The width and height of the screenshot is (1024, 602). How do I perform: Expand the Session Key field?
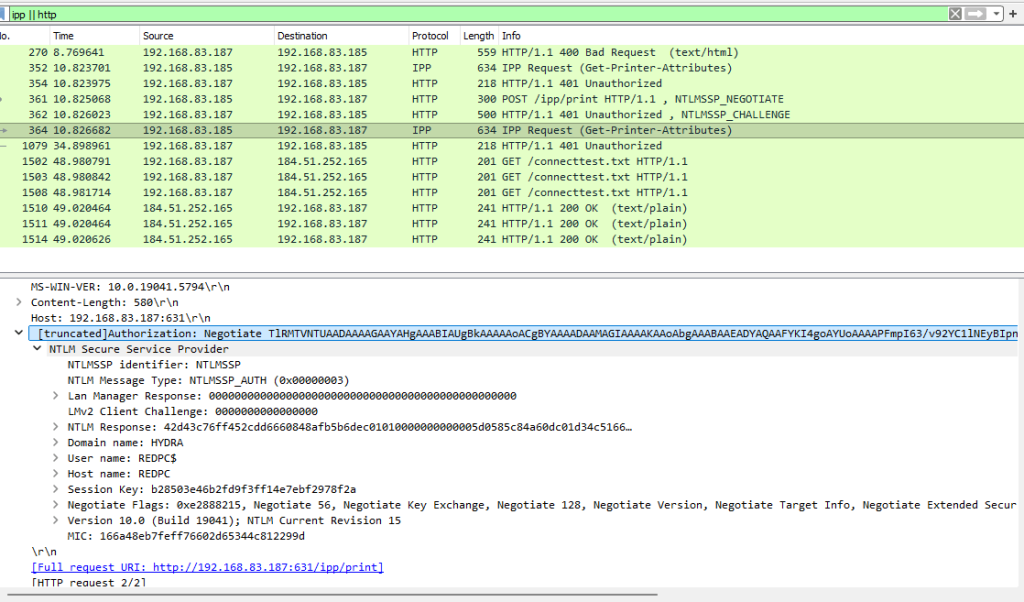point(57,489)
